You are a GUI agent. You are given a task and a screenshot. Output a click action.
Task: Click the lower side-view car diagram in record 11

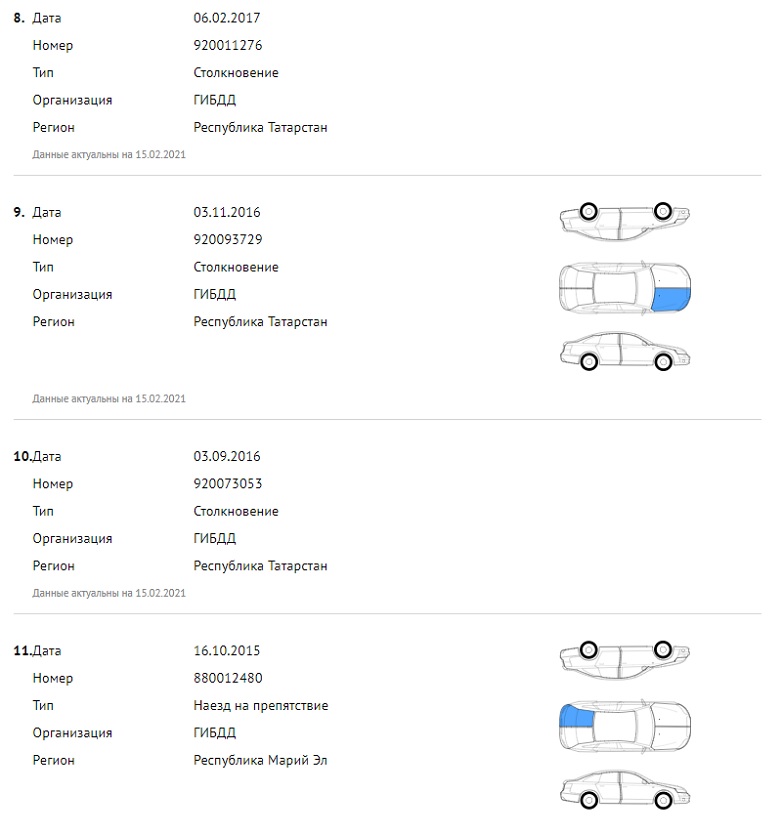[624, 790]
